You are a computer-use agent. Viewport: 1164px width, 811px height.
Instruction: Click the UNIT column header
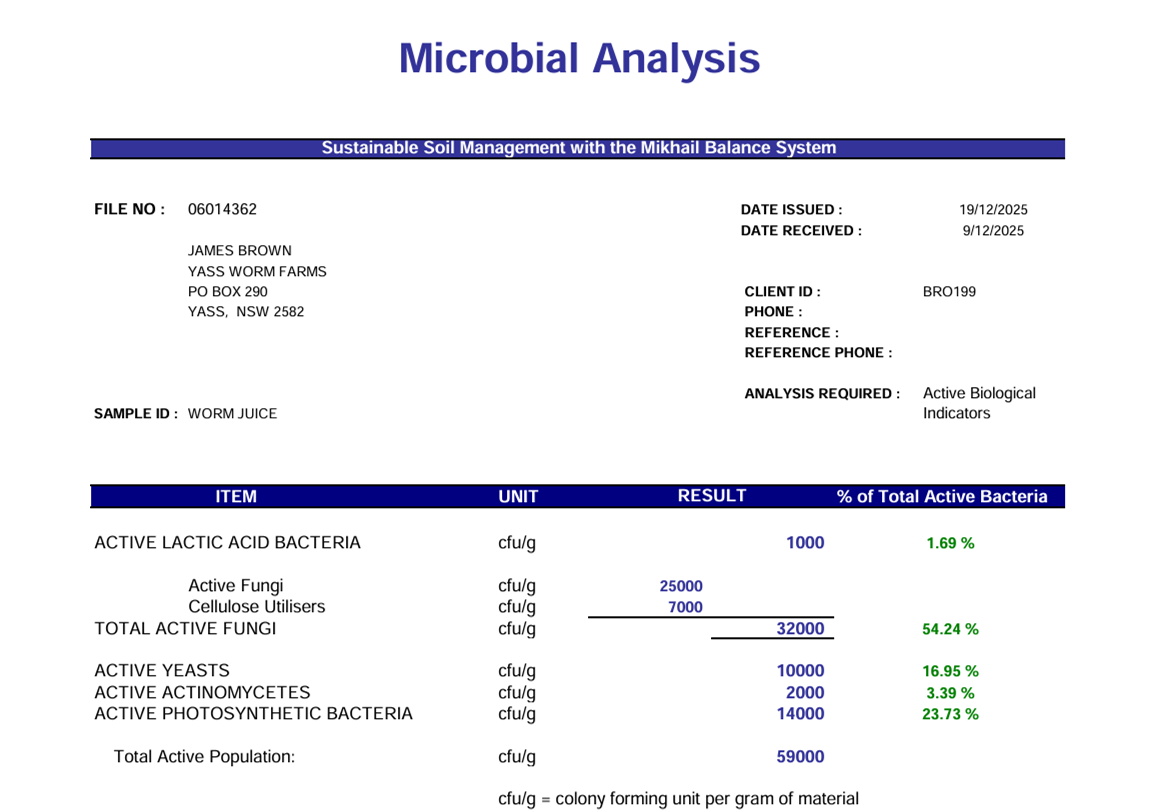click(518, 496)
